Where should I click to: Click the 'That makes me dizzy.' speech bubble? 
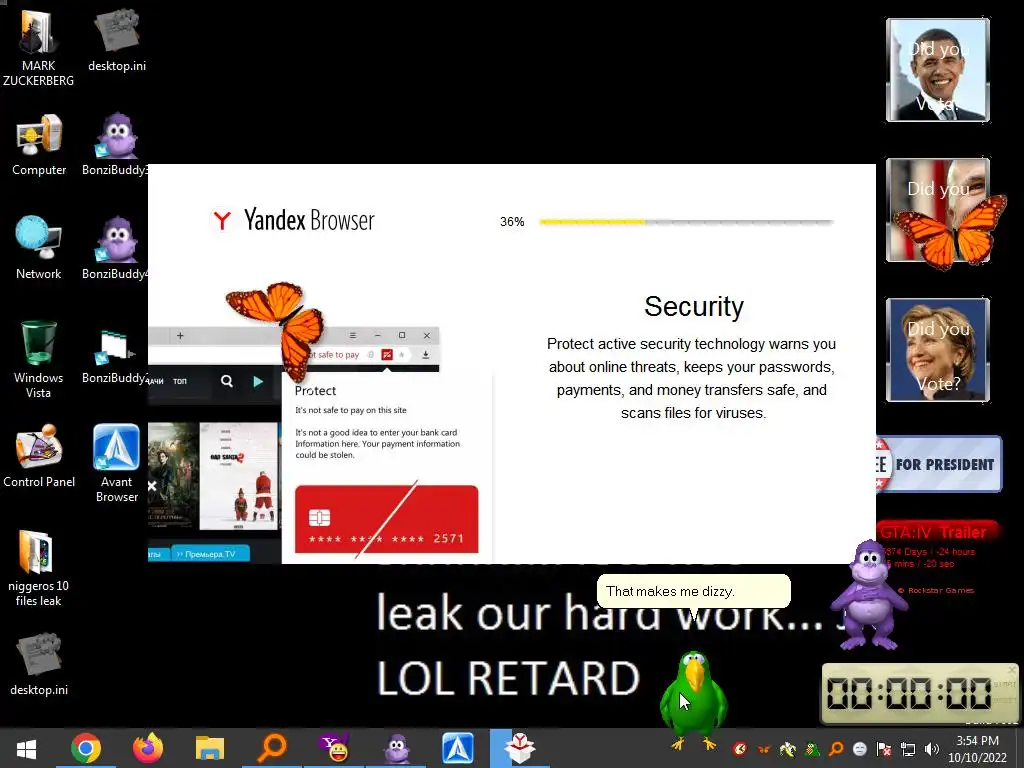(x=694, y=591)
